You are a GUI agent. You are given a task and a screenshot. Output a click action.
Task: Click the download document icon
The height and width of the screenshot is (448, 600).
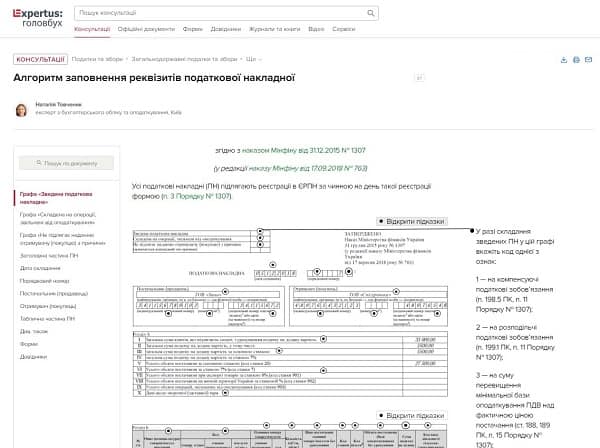(564, 60)
